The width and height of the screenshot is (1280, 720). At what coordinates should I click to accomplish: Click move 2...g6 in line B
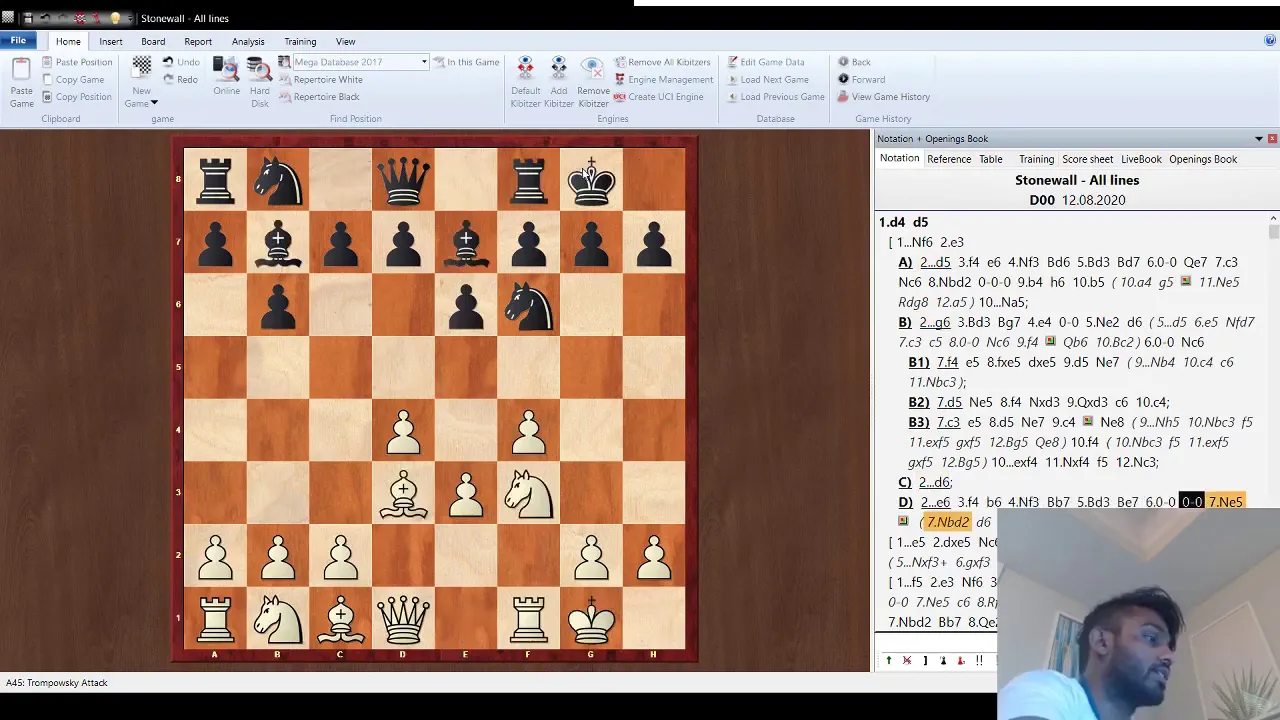pyautogui.click(x=935, y=322)
